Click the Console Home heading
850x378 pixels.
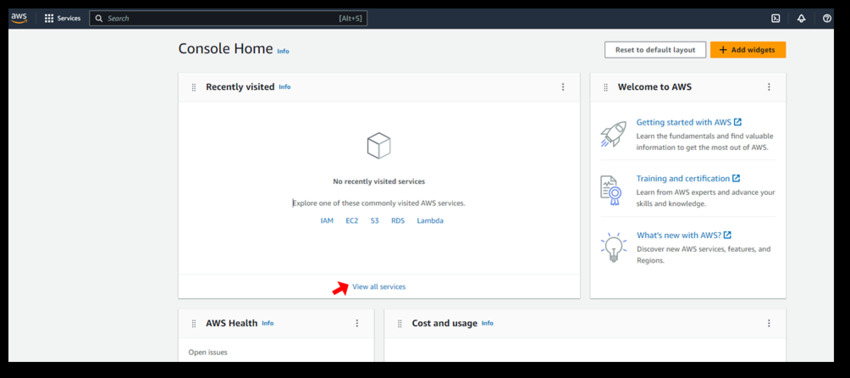(x=226, y=49)
